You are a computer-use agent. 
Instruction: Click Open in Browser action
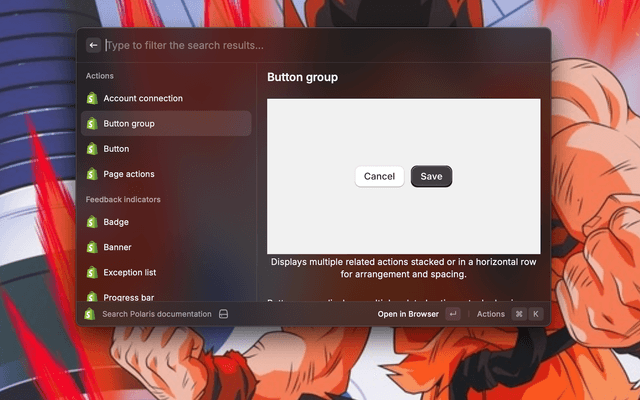[x=407, y=314]
